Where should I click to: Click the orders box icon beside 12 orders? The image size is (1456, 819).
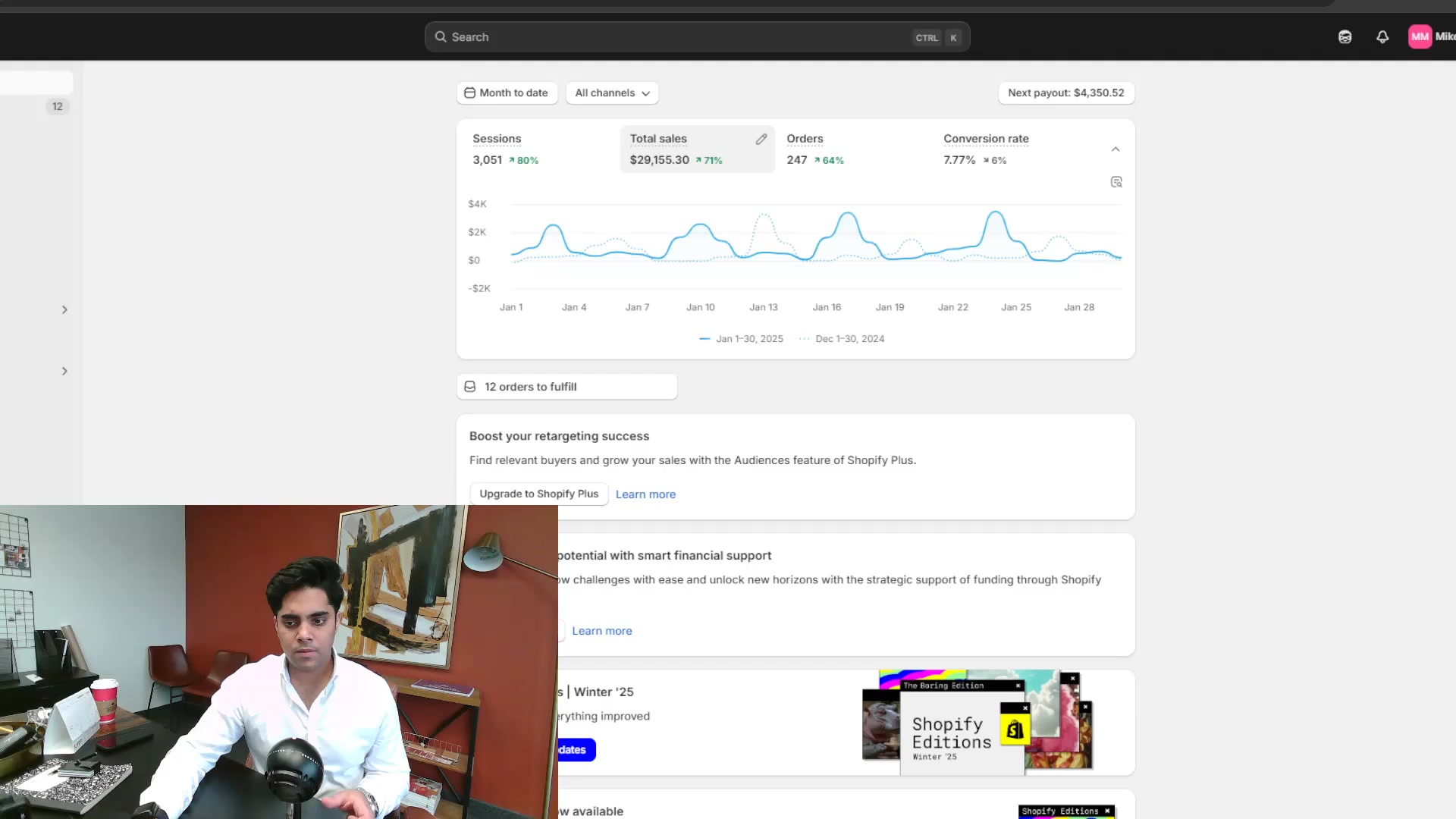coord(470,386)
